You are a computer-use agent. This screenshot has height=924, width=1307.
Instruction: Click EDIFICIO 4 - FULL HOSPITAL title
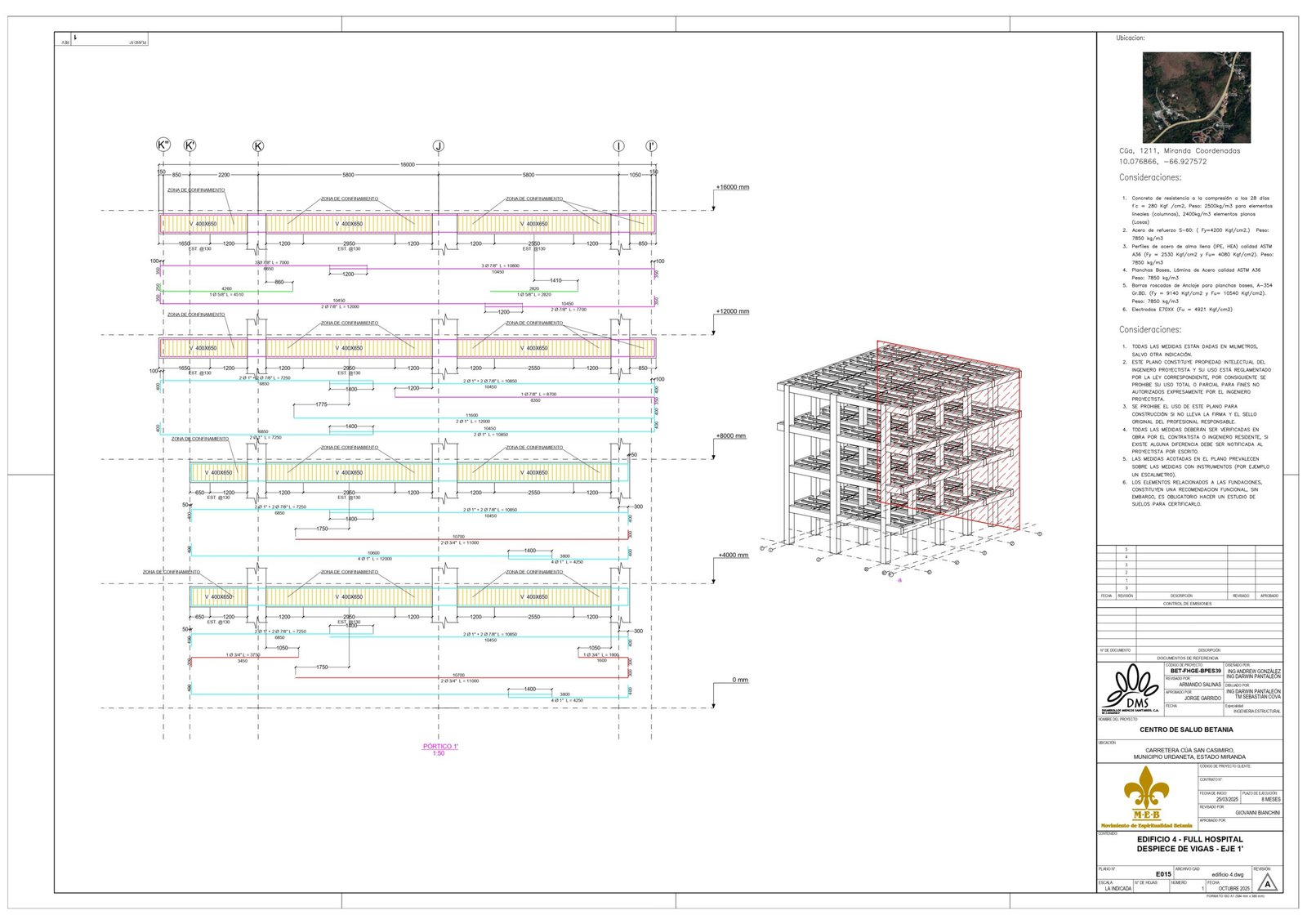1189,839
